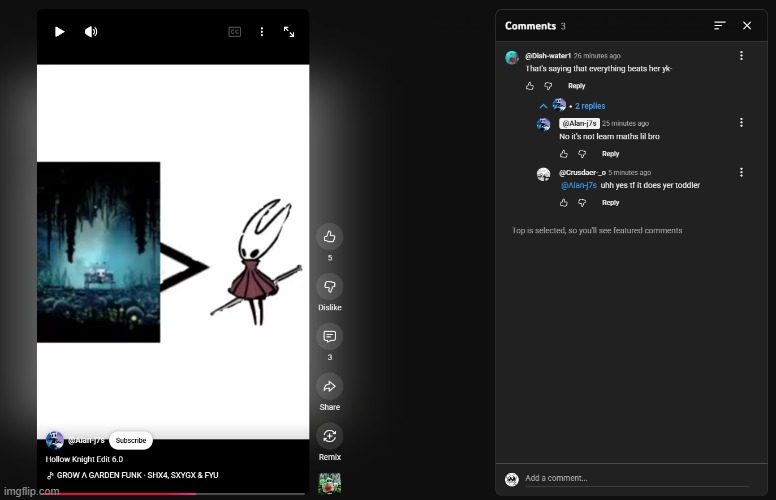Like the @Dish-water1 comment
776x500 pixels.
530,86
